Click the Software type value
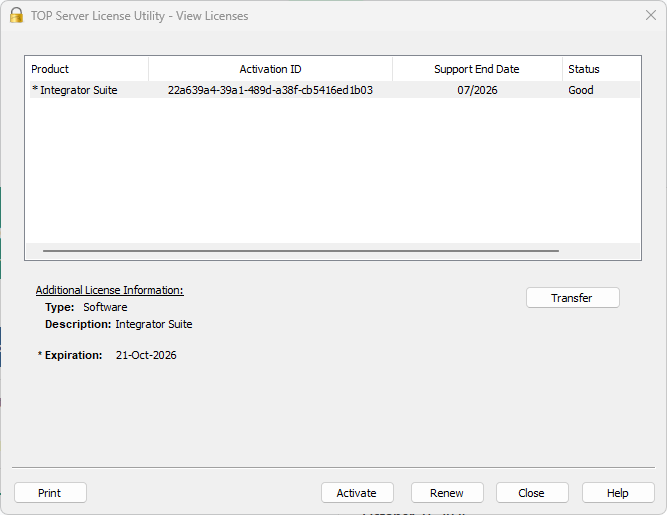 tap(105, 307)
